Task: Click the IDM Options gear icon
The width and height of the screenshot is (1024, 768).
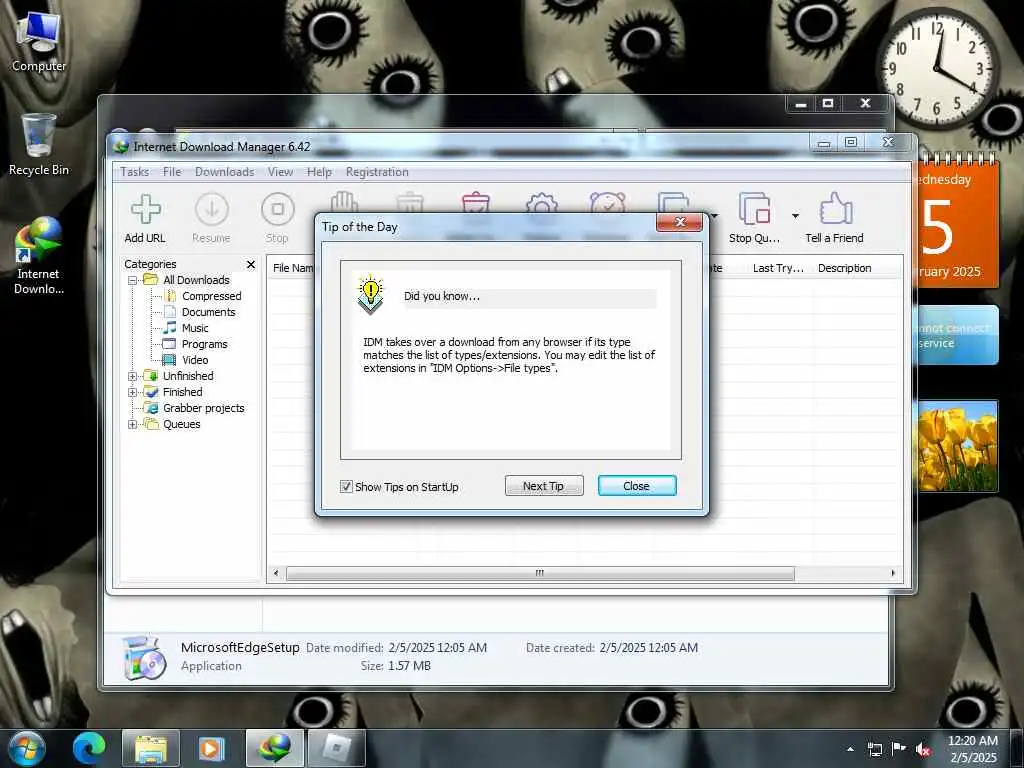Action: (541, 202)
